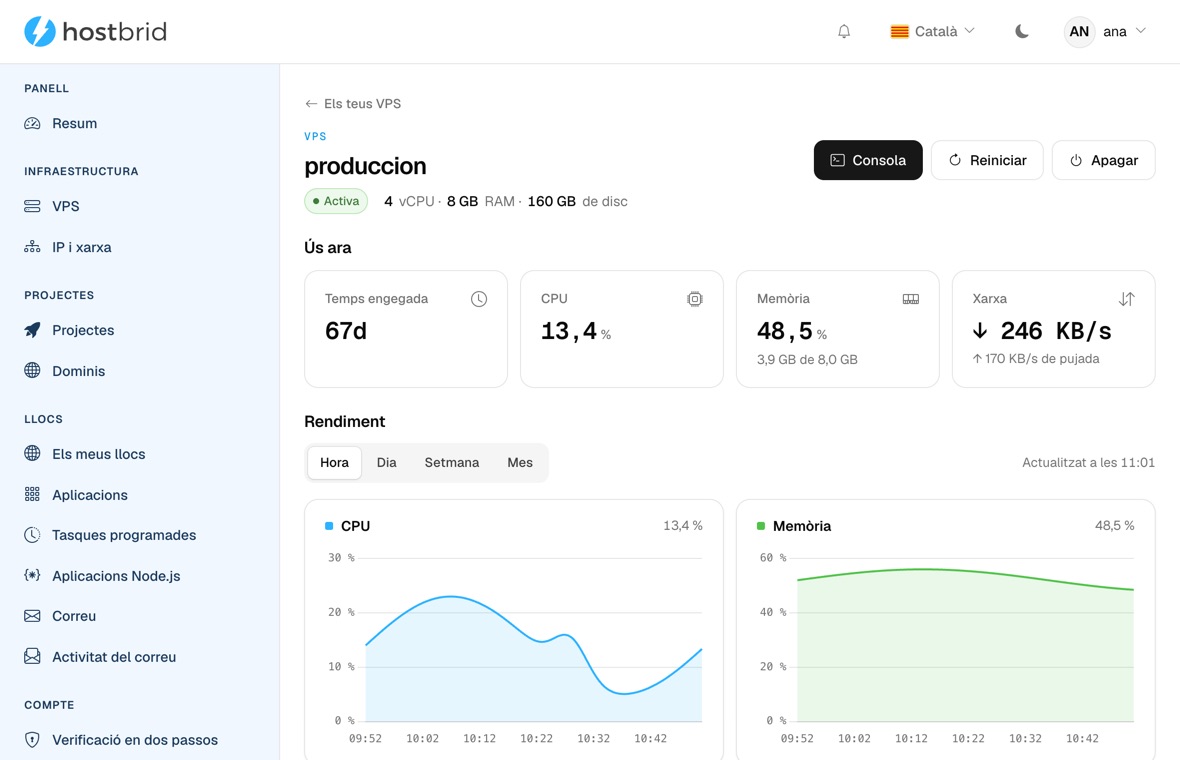Click the IP i xarxa network icon

pyautogui.click(x=32, y=247)
